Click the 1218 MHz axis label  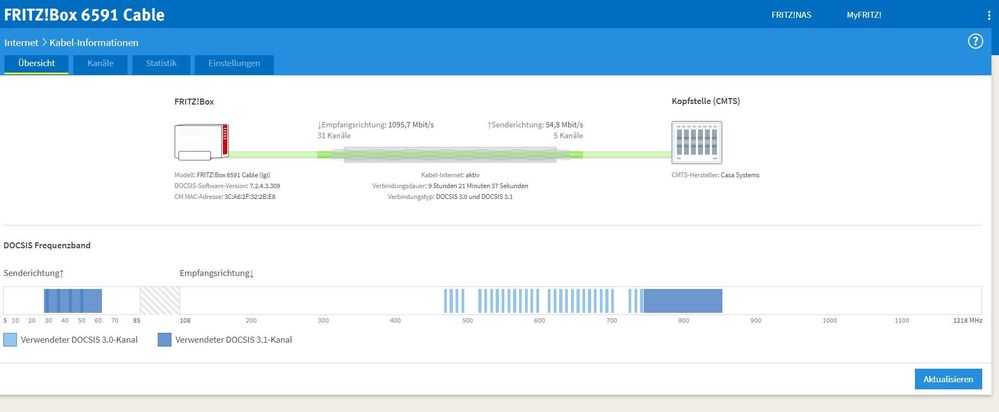968,320
